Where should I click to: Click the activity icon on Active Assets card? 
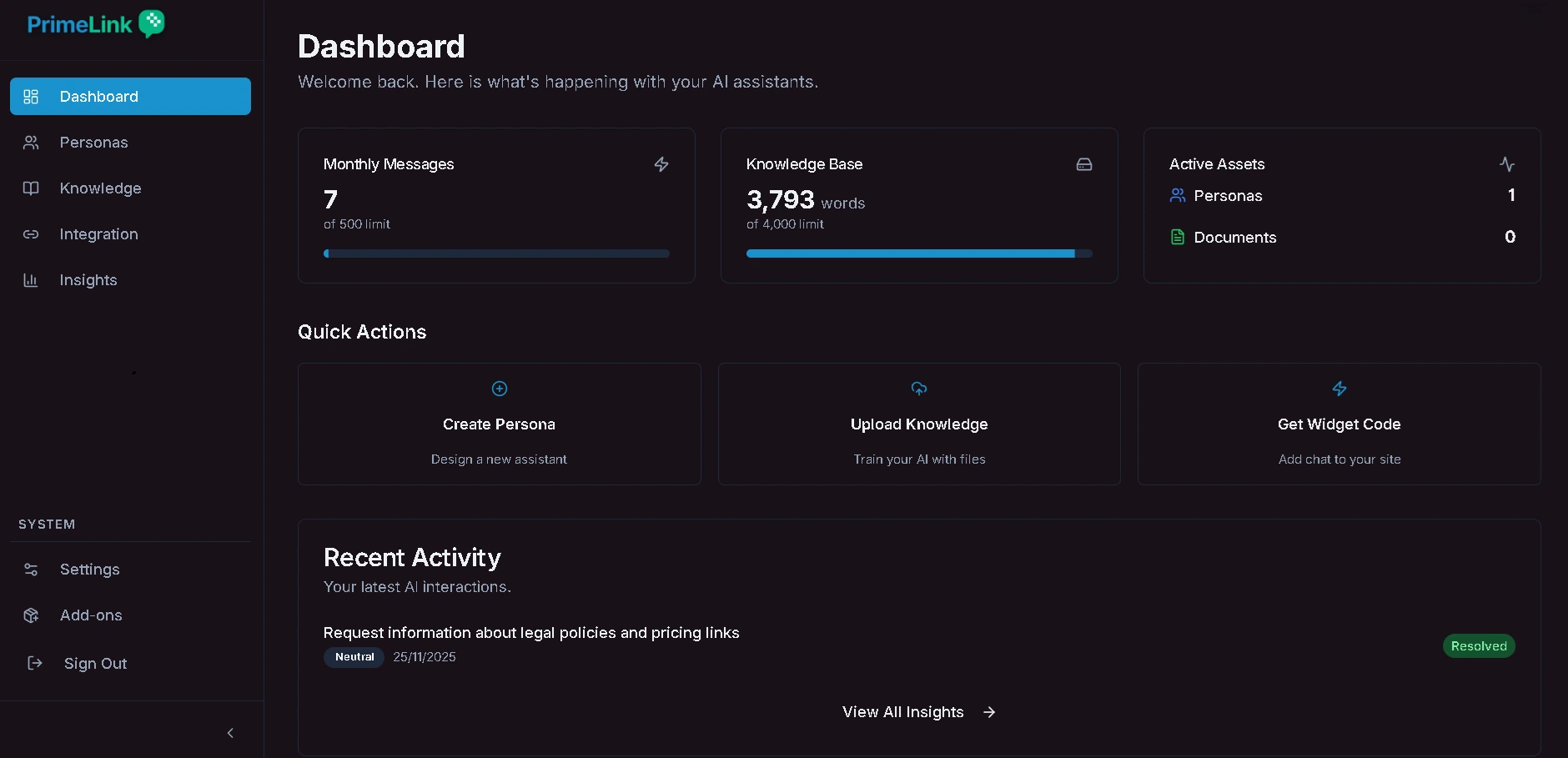tap(1507, 164)
